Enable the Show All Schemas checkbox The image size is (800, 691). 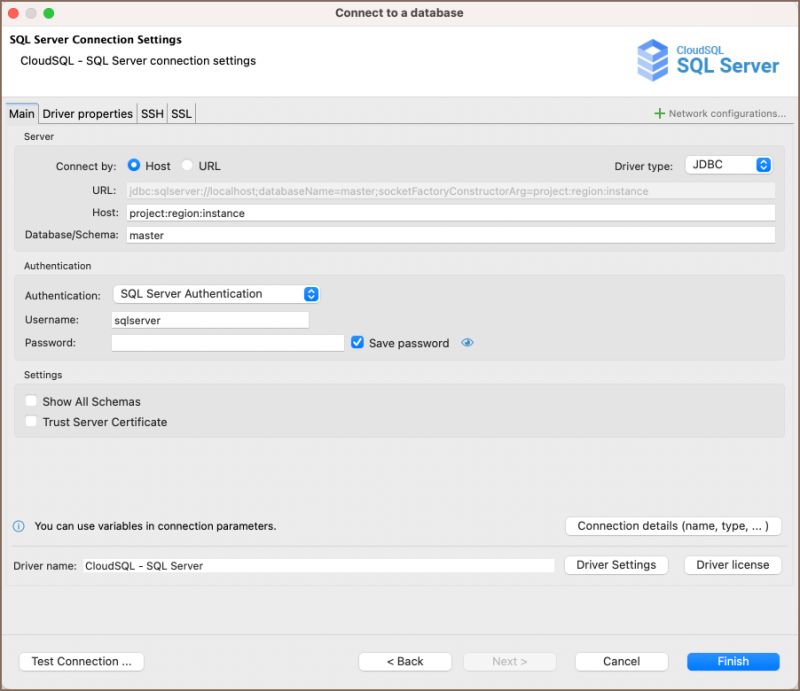[x=30, y=401]
